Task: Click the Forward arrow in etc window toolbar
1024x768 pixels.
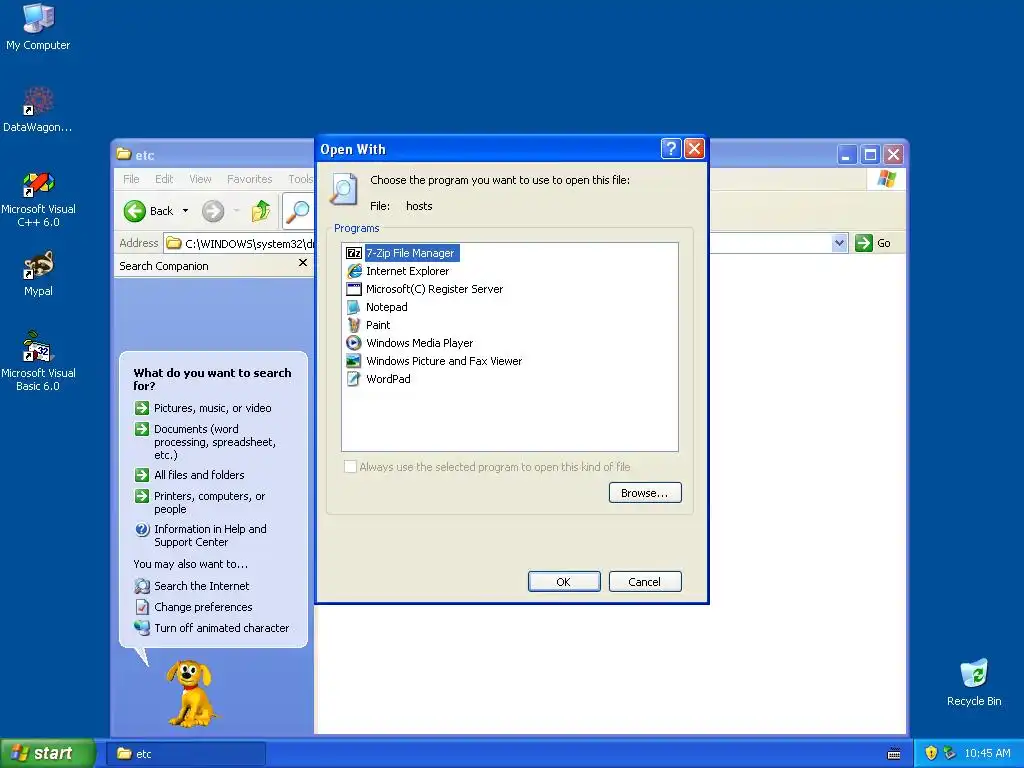Action: click(213, 211)
